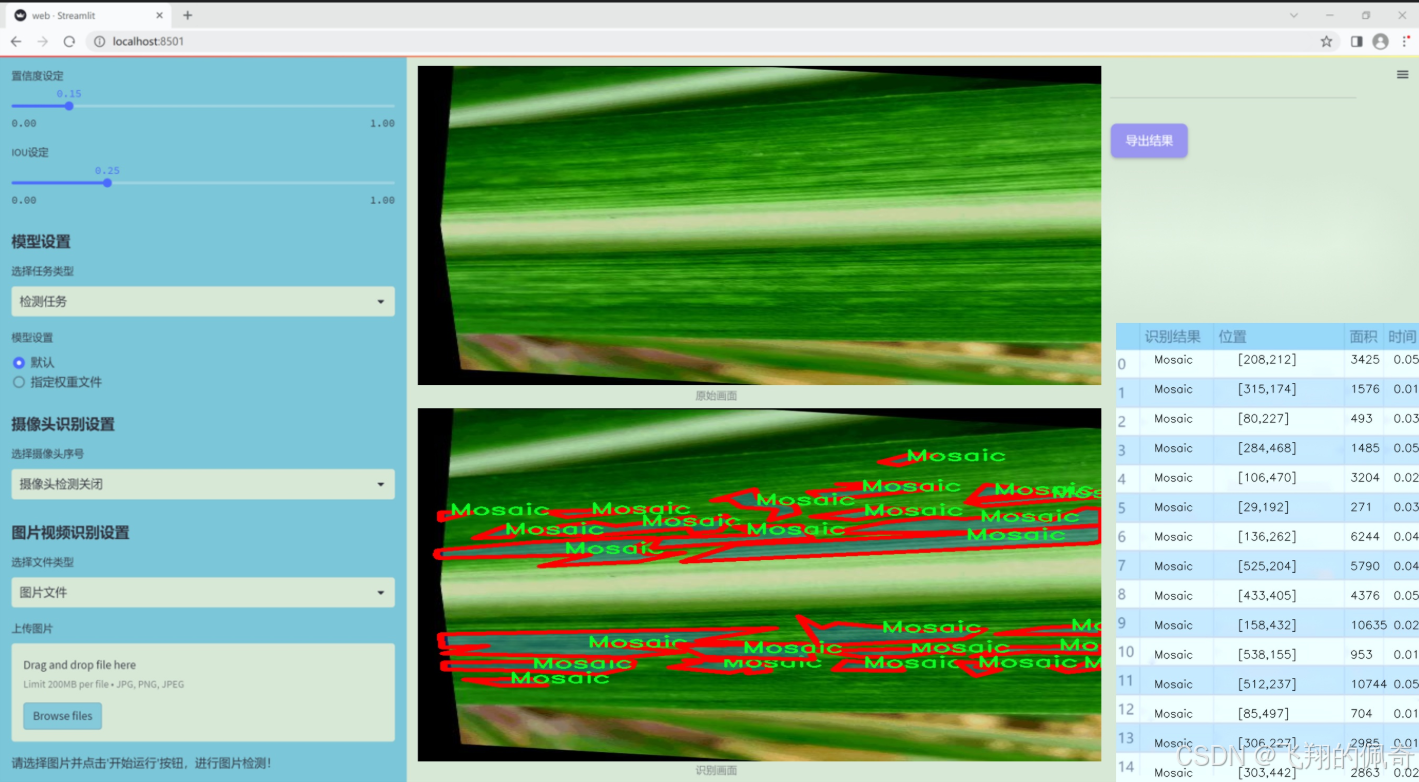The image size is (1419, 782).
Task: Adjust the IOU slider at 0.25
Action: [x=107, y=182]
